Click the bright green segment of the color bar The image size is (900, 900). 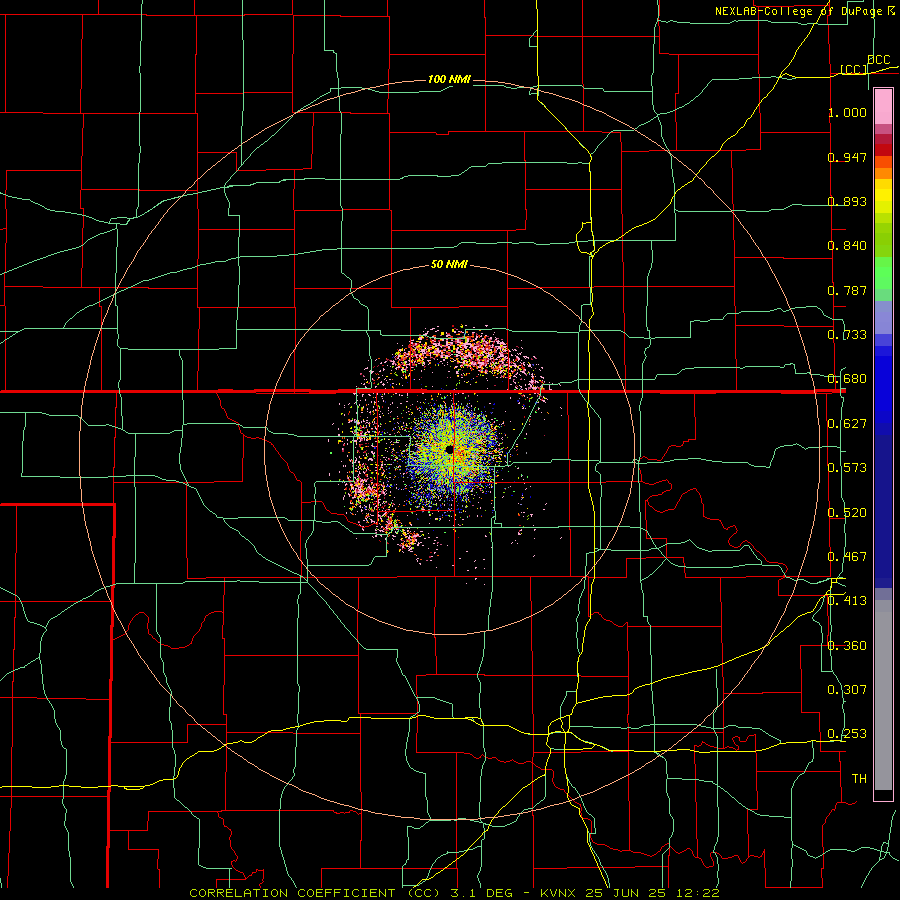(x=883, y=273)
